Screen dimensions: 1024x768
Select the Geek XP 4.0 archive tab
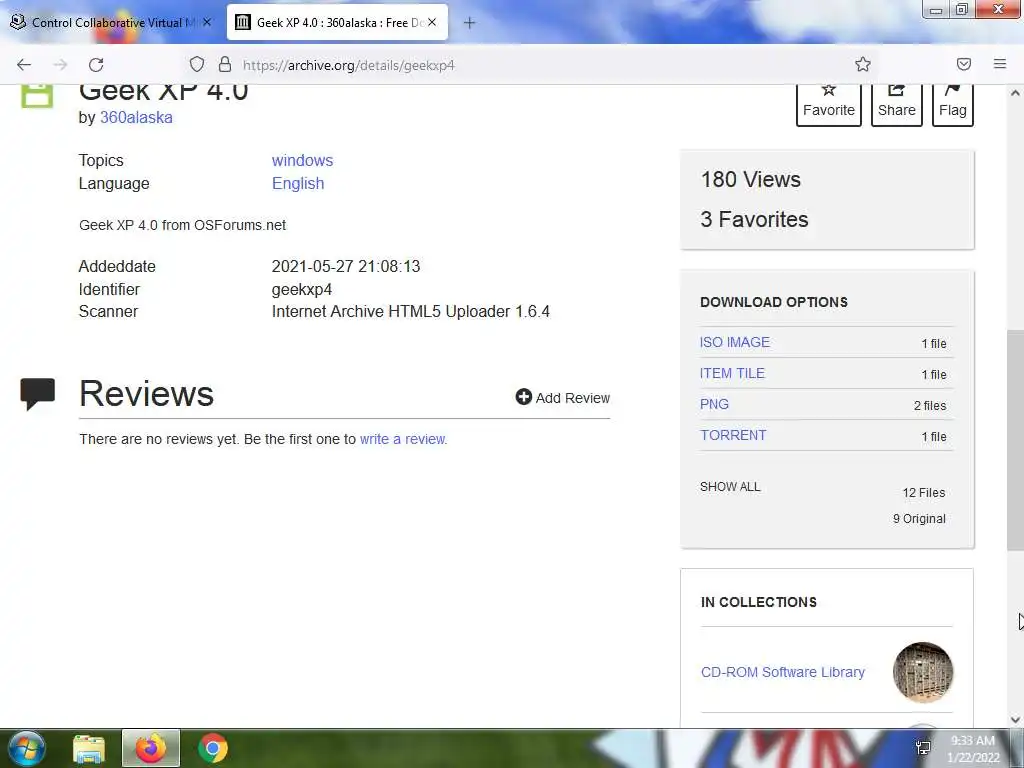(338, 22)
